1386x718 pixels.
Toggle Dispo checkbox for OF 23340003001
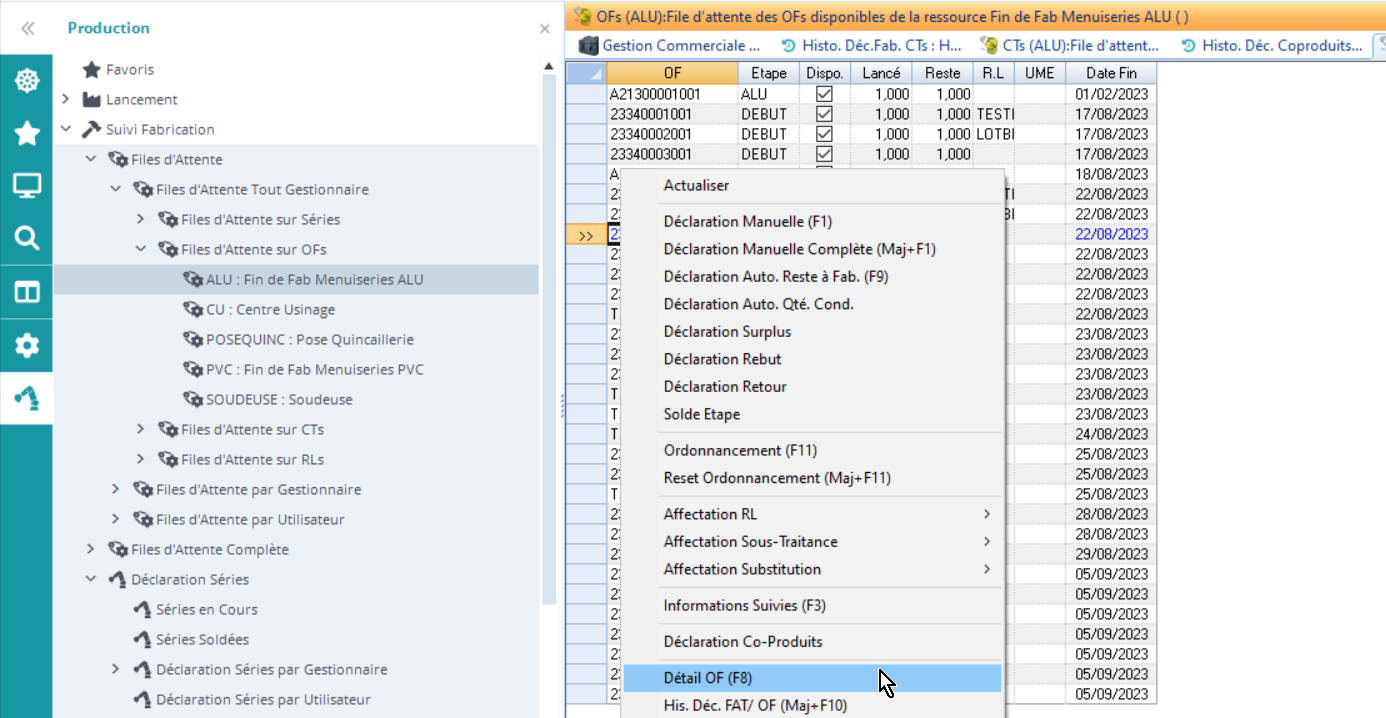824,154
